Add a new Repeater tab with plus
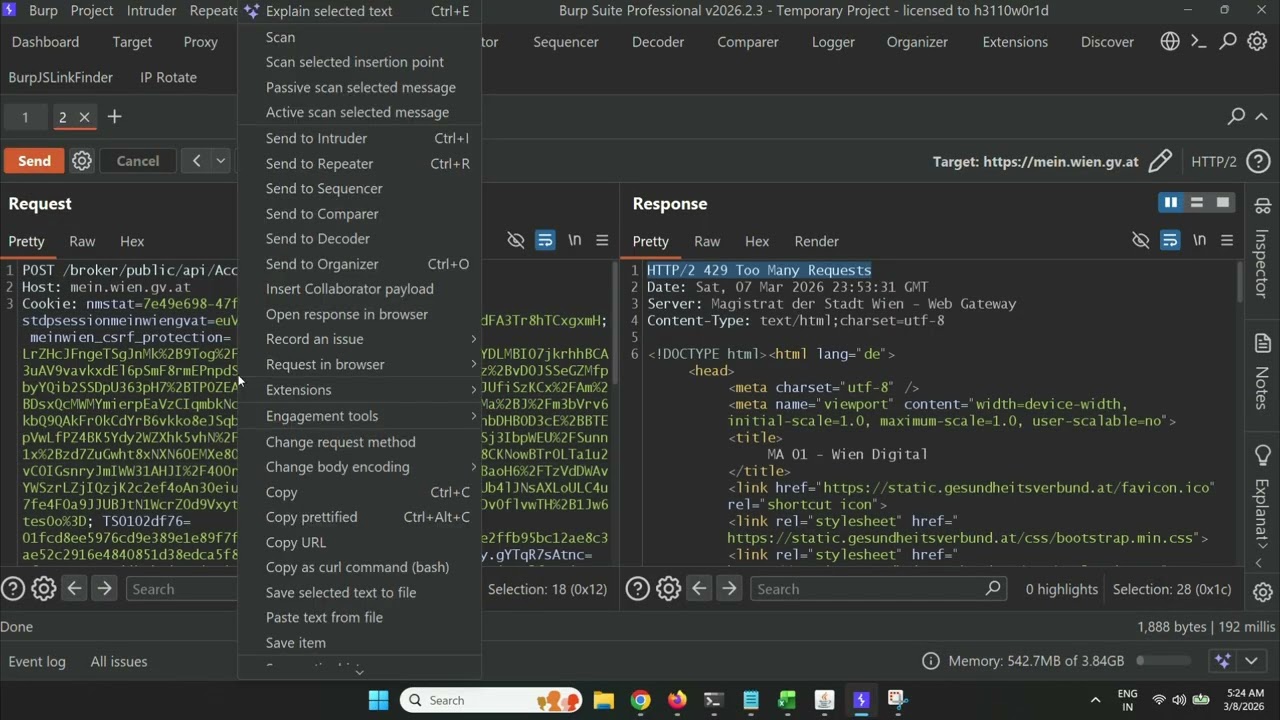 (x=114, y=117)
